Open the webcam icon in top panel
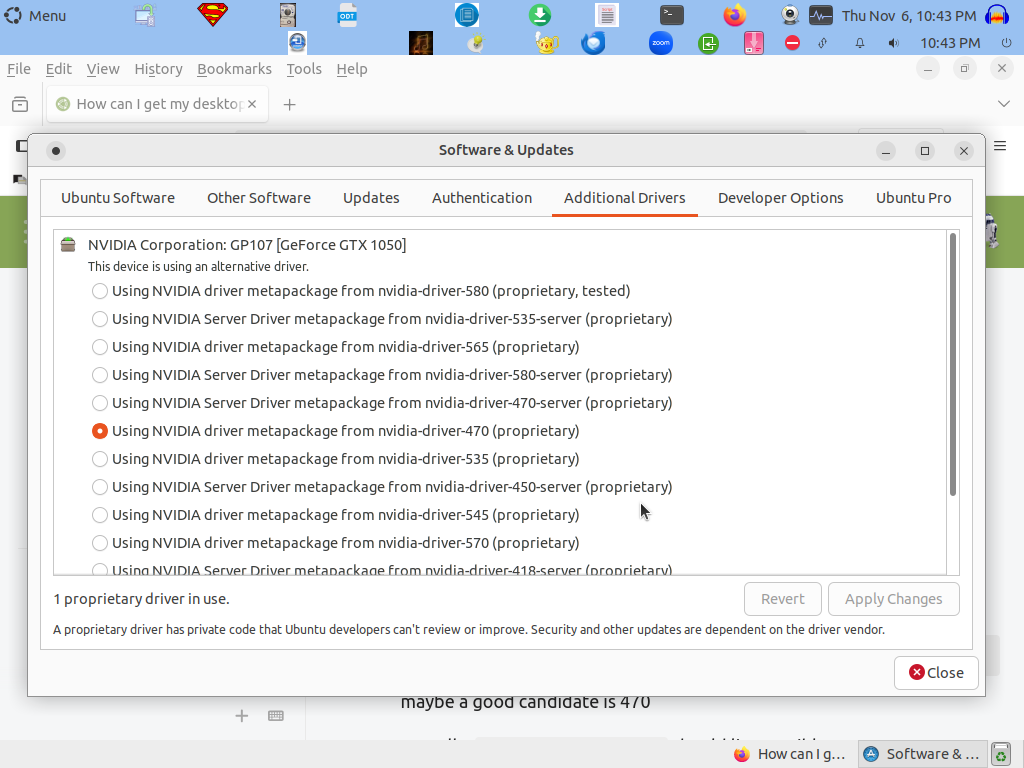The width and height of the screenshot is (1024, 768). (789, 15)
